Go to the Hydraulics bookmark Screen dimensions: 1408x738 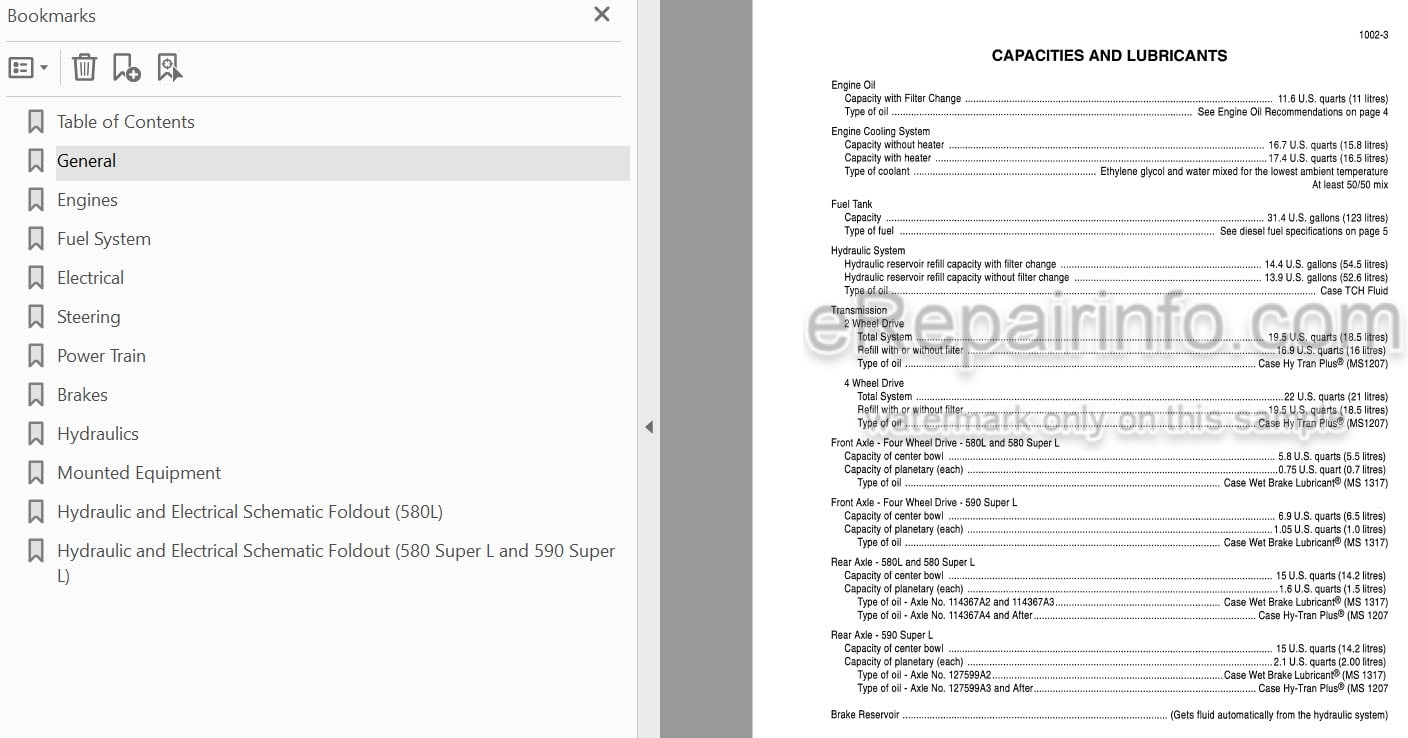[x=97, y=434]
